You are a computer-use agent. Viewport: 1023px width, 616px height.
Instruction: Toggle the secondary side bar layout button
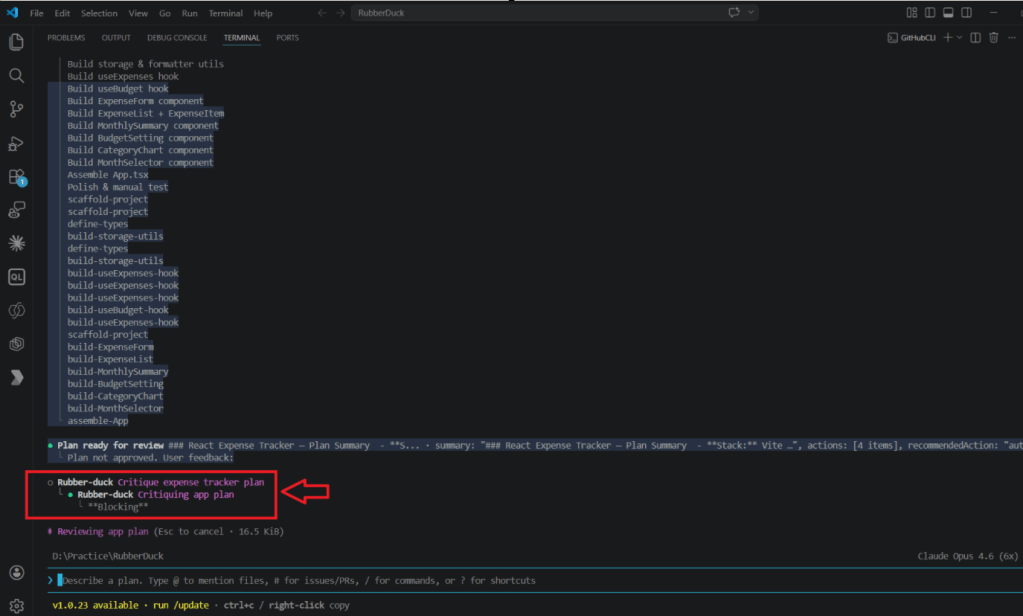968,13
